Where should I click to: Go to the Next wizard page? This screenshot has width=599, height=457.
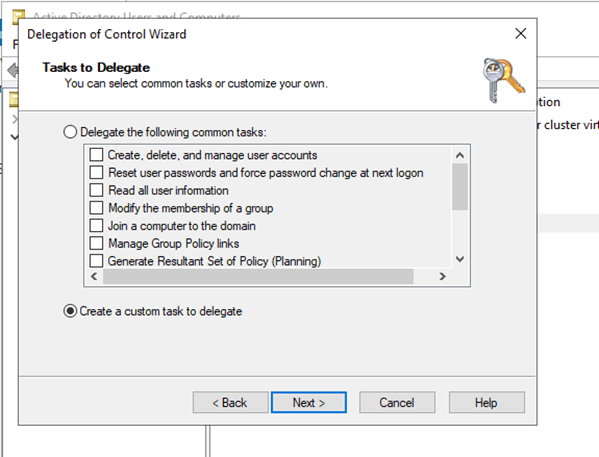[309, 402]
